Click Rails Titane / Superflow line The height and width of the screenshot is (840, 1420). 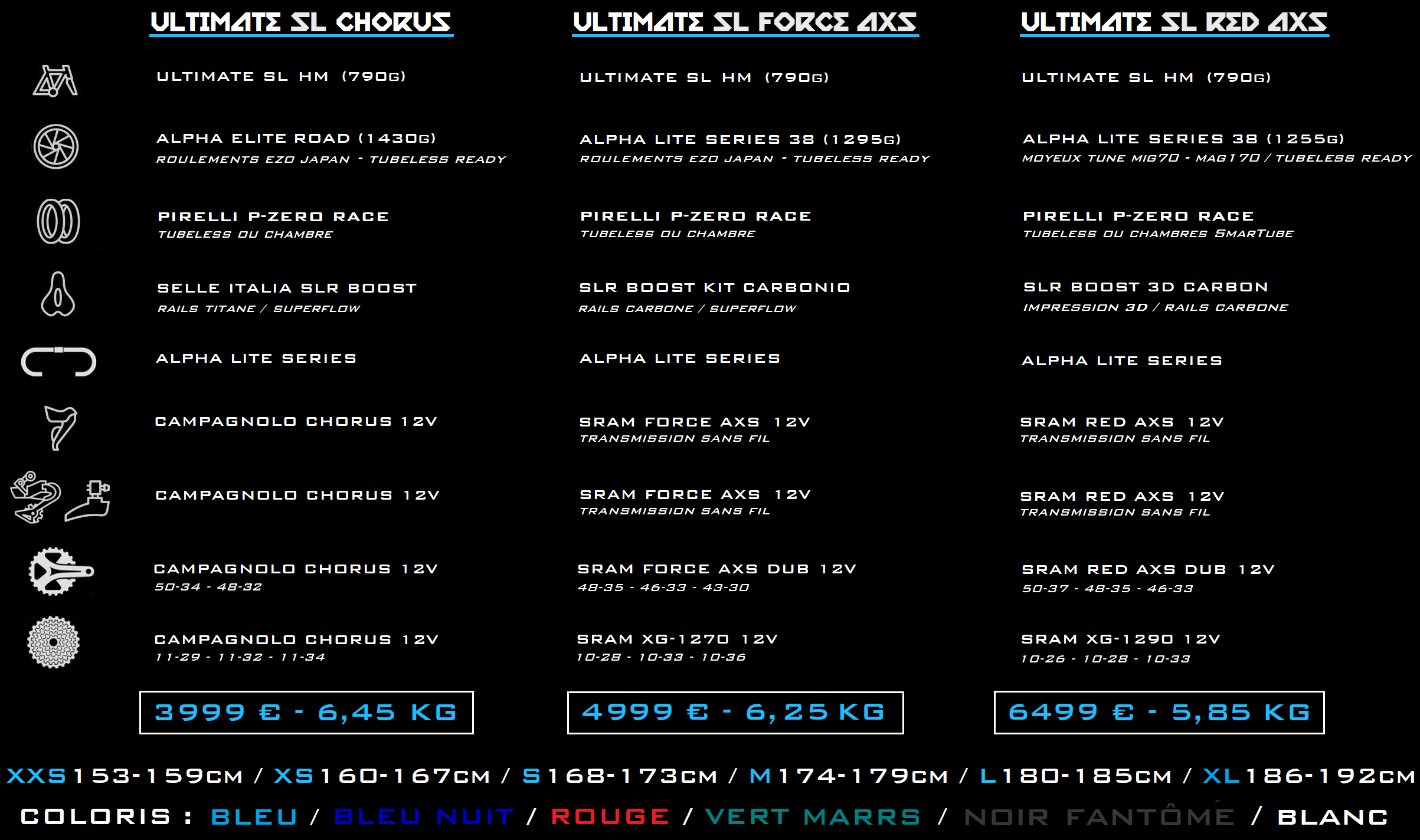pos(259,309)
